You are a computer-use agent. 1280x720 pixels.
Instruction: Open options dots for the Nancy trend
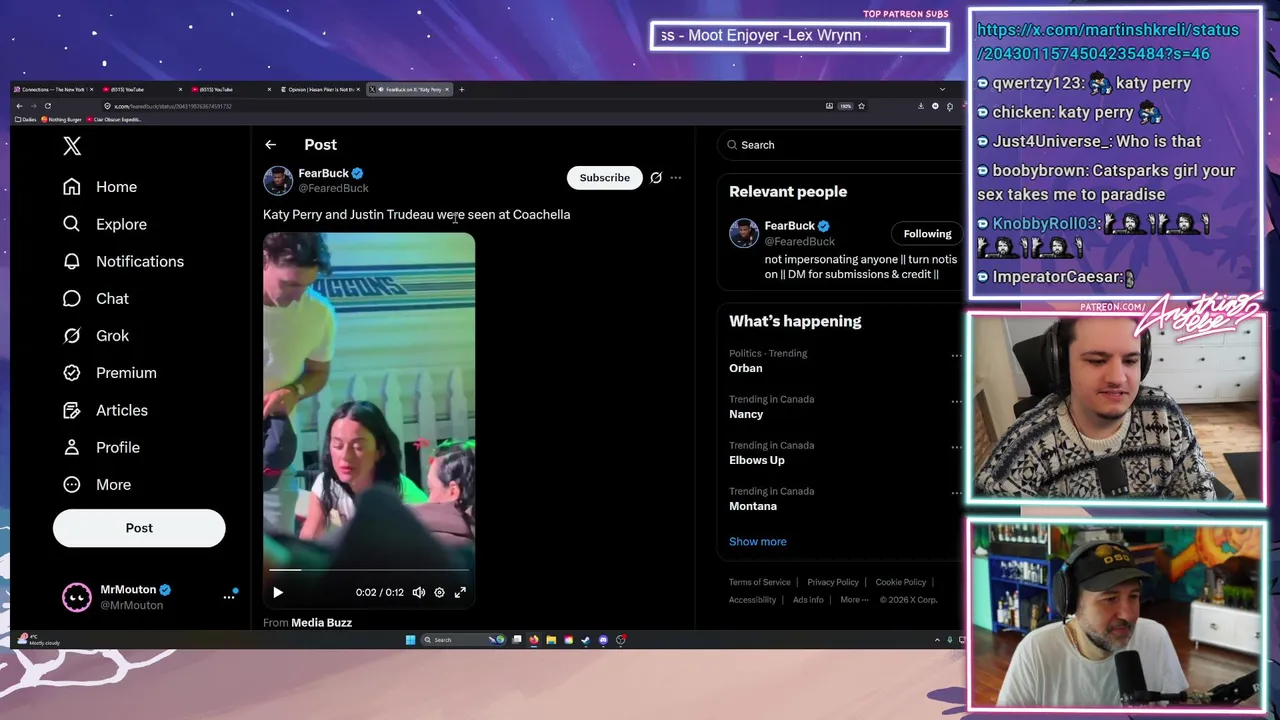click(956, 401)
